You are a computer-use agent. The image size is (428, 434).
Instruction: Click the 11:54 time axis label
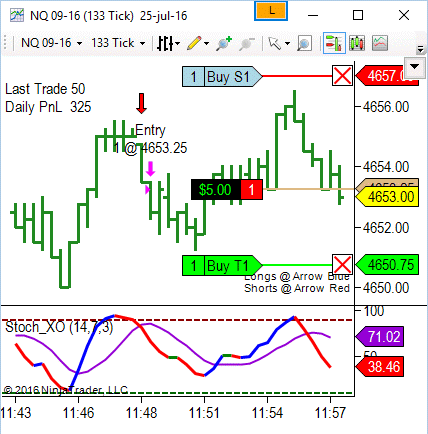[267, 413]
